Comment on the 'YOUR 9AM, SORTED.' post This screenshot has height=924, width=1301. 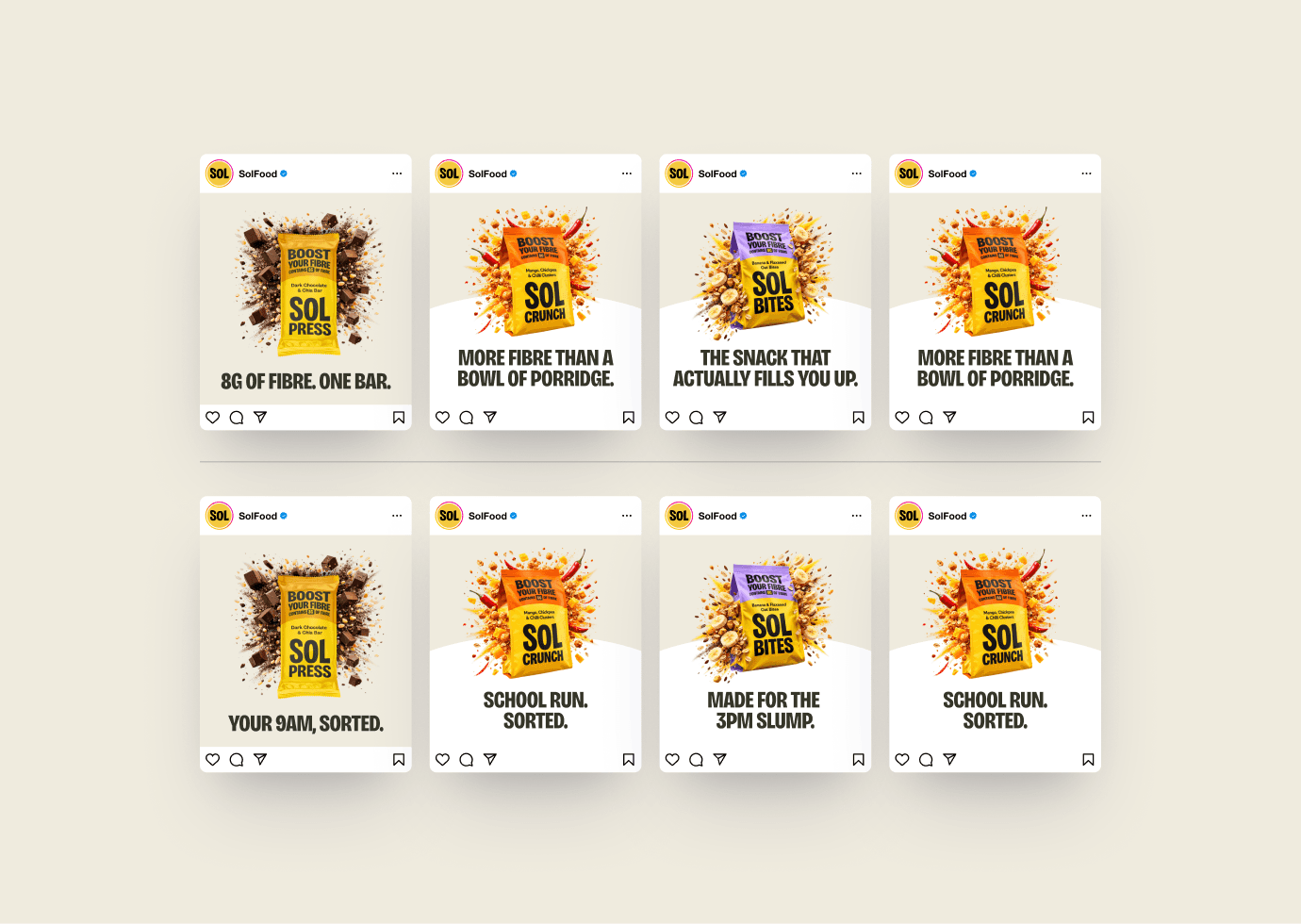(x=237, y=760)
